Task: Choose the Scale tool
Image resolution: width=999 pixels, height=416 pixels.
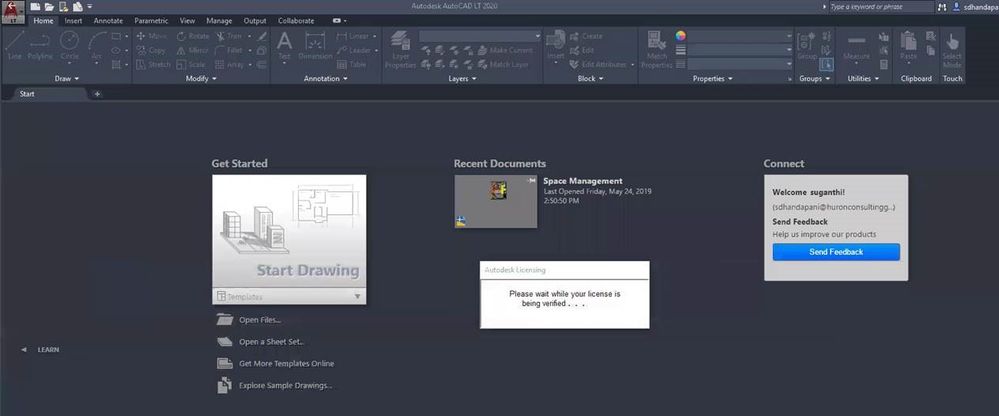Action: tap(191, 64)
